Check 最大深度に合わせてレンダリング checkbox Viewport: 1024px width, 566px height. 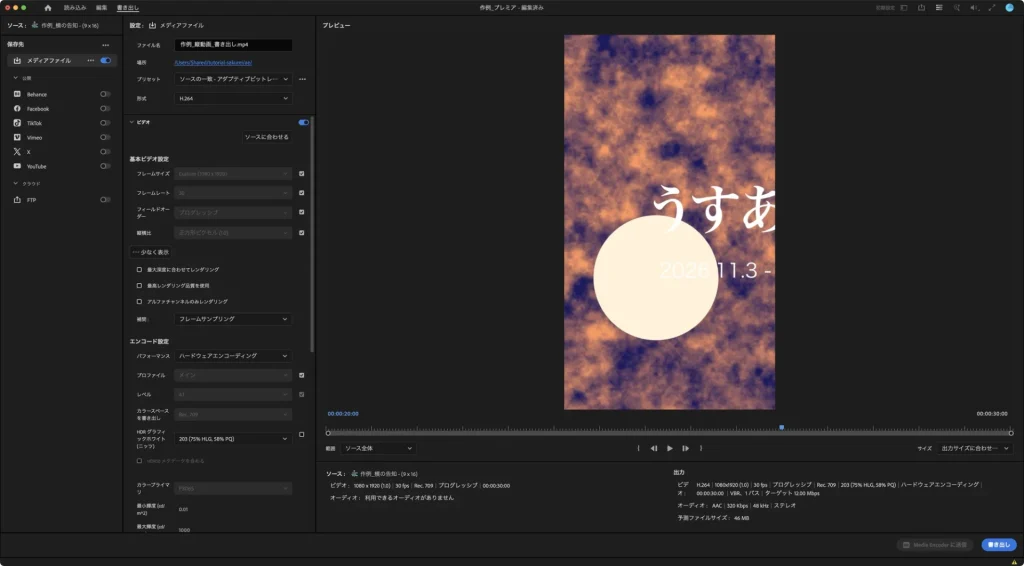139,270
